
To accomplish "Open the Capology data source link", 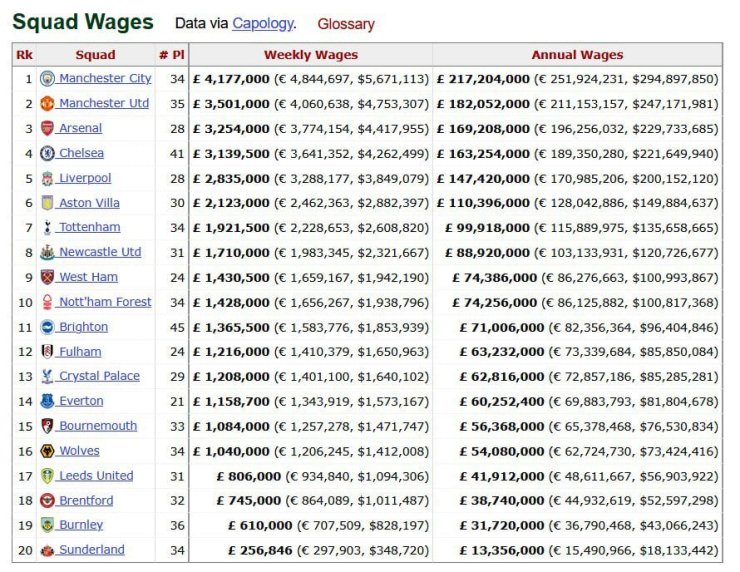I will click(263, 23).
